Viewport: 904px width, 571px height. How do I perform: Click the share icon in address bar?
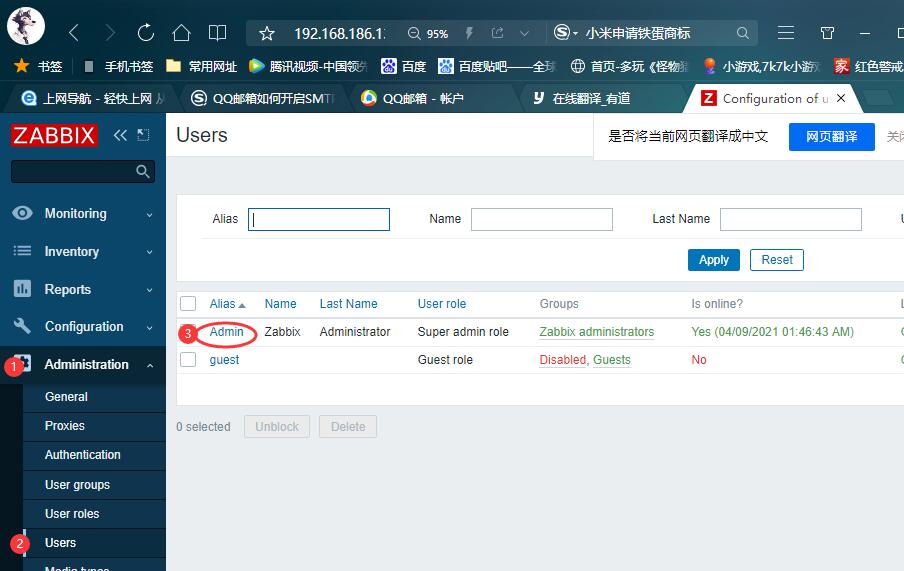point(497,33)
